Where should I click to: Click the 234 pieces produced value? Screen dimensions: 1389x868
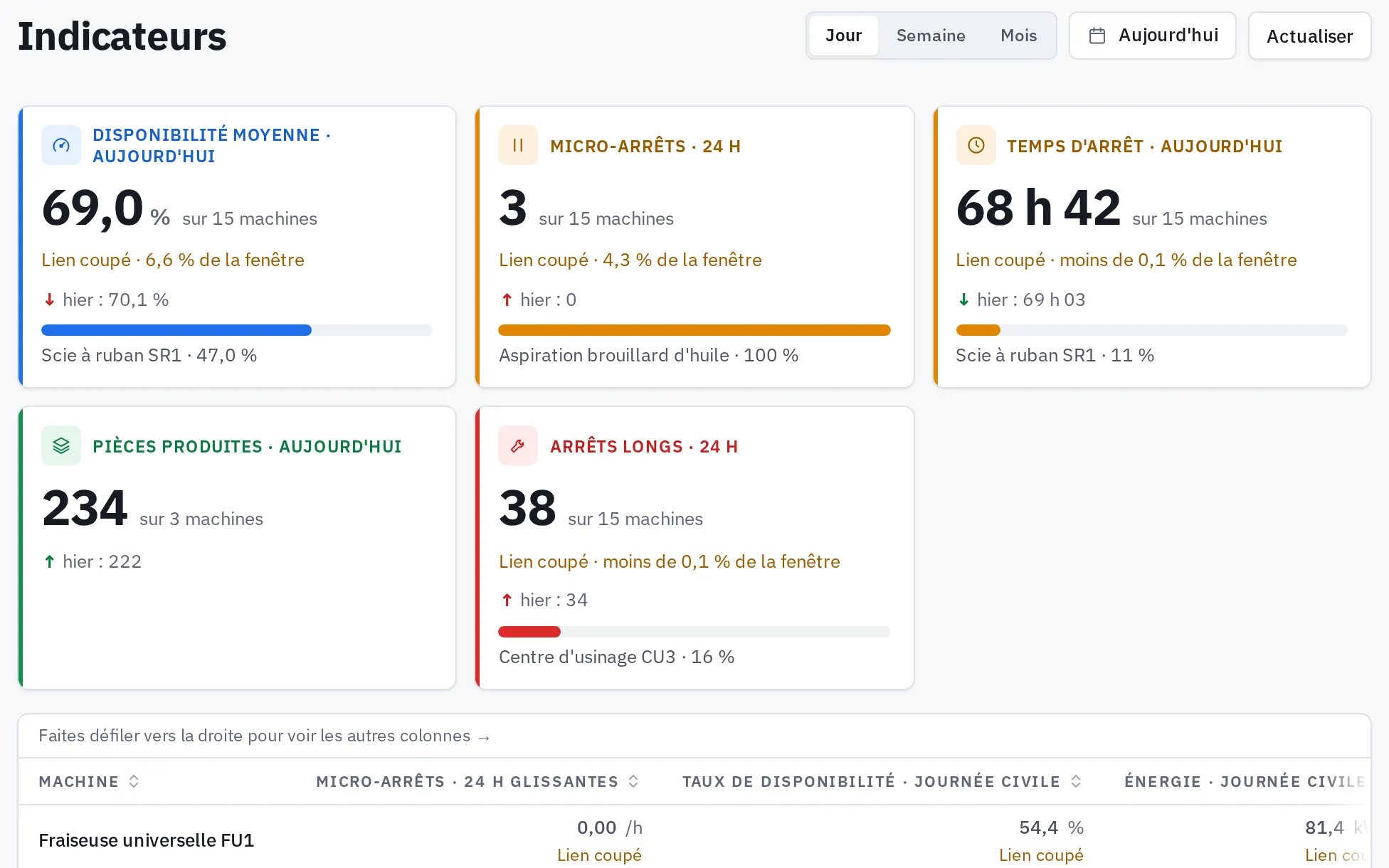tap(85, 509)
